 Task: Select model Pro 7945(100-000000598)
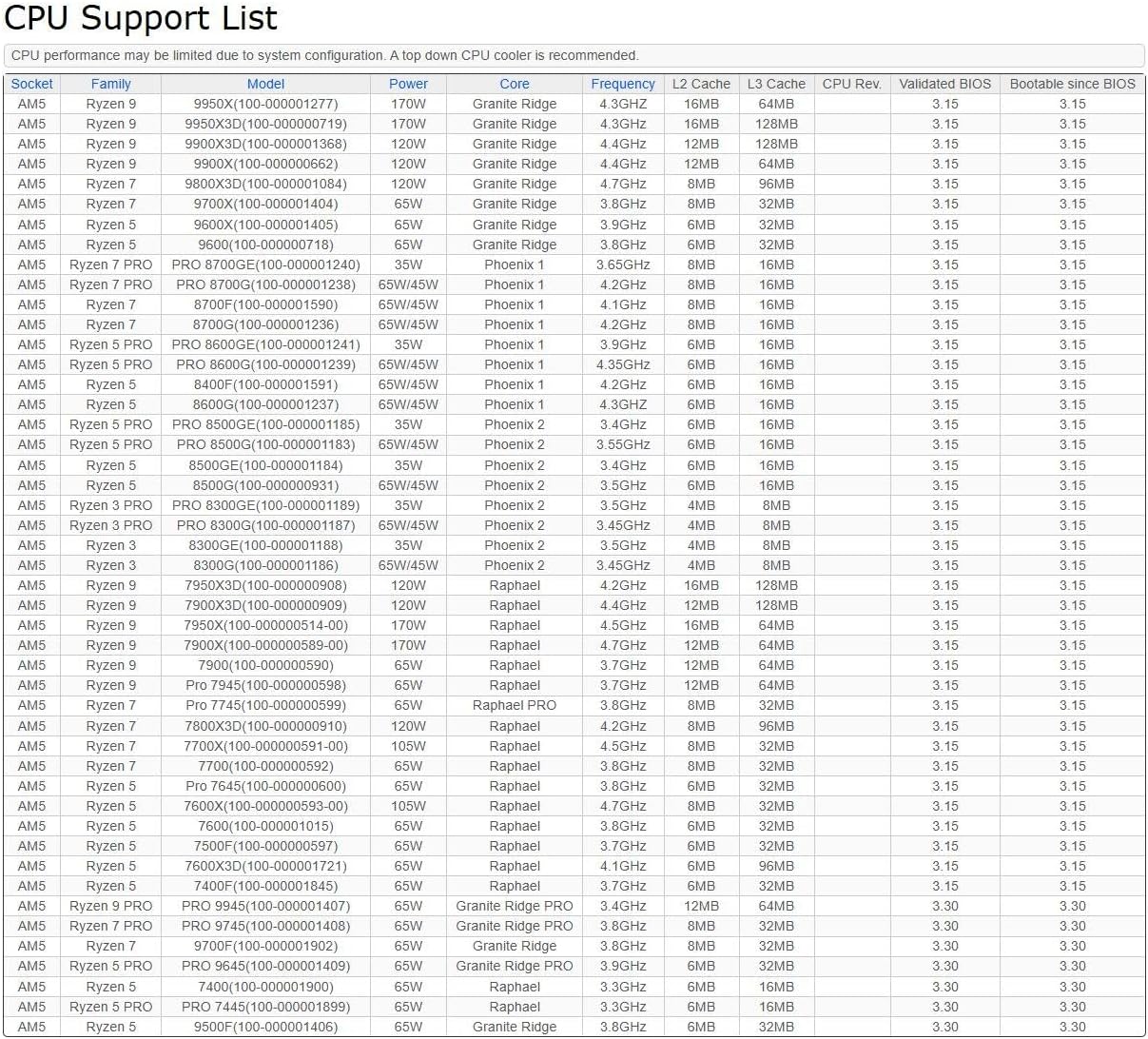coord(265,685)
